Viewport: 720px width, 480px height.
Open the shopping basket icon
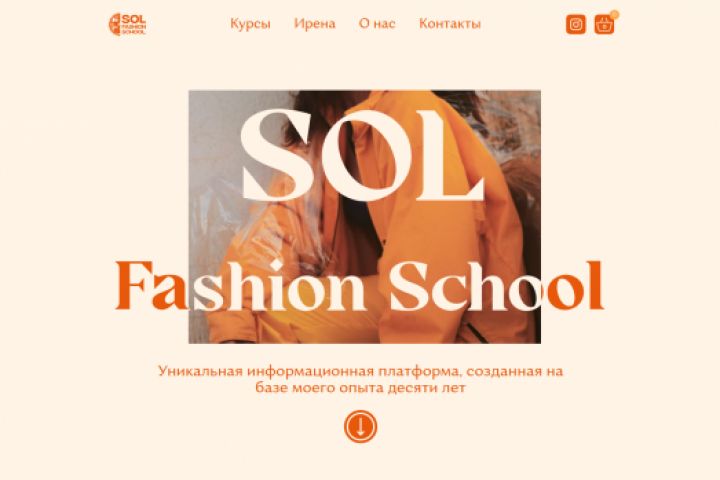[604, 24]
